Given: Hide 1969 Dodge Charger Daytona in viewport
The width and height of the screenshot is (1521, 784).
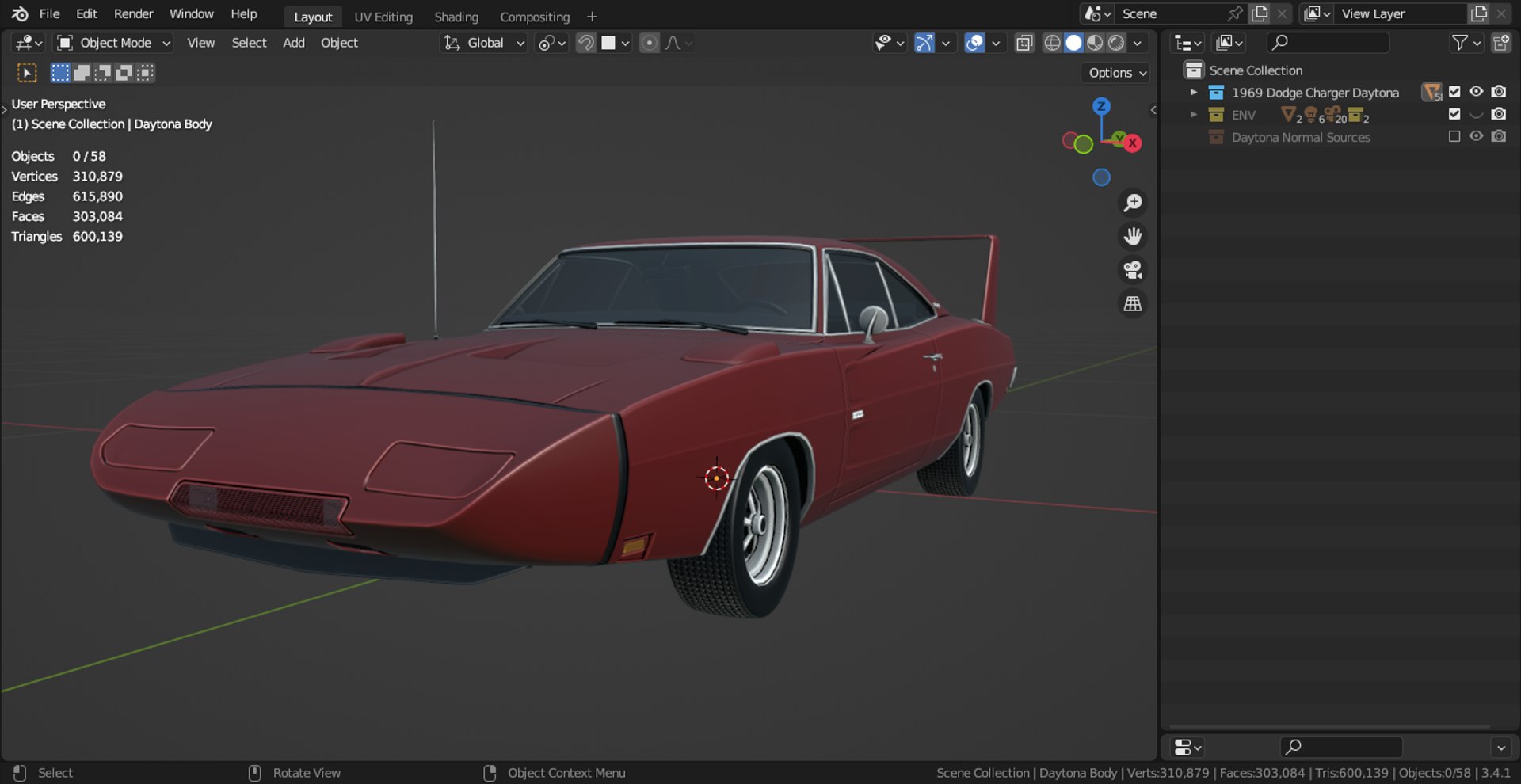Looking at the screenshot, I should click(1476, 92).
